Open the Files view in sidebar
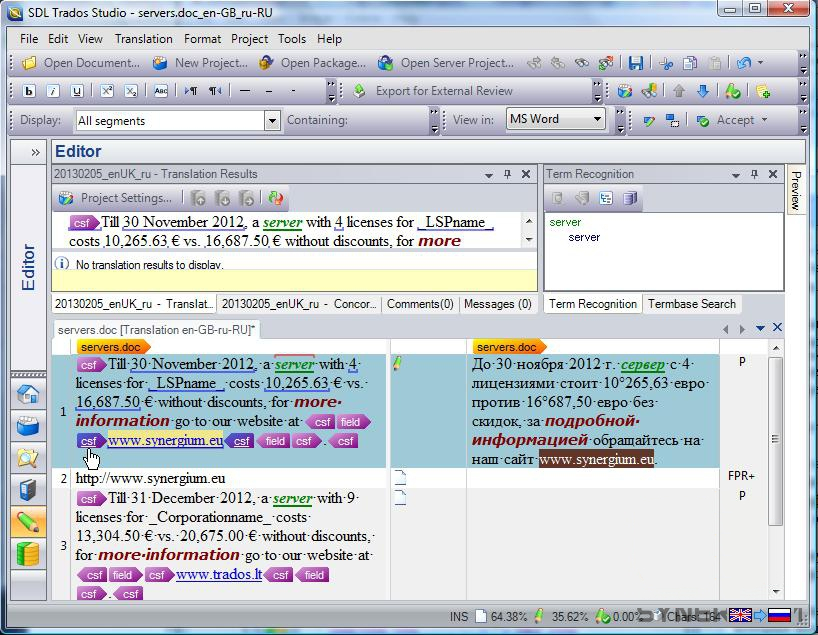The image size is (818, 635). pyautogui.click(x=28, y=458)
